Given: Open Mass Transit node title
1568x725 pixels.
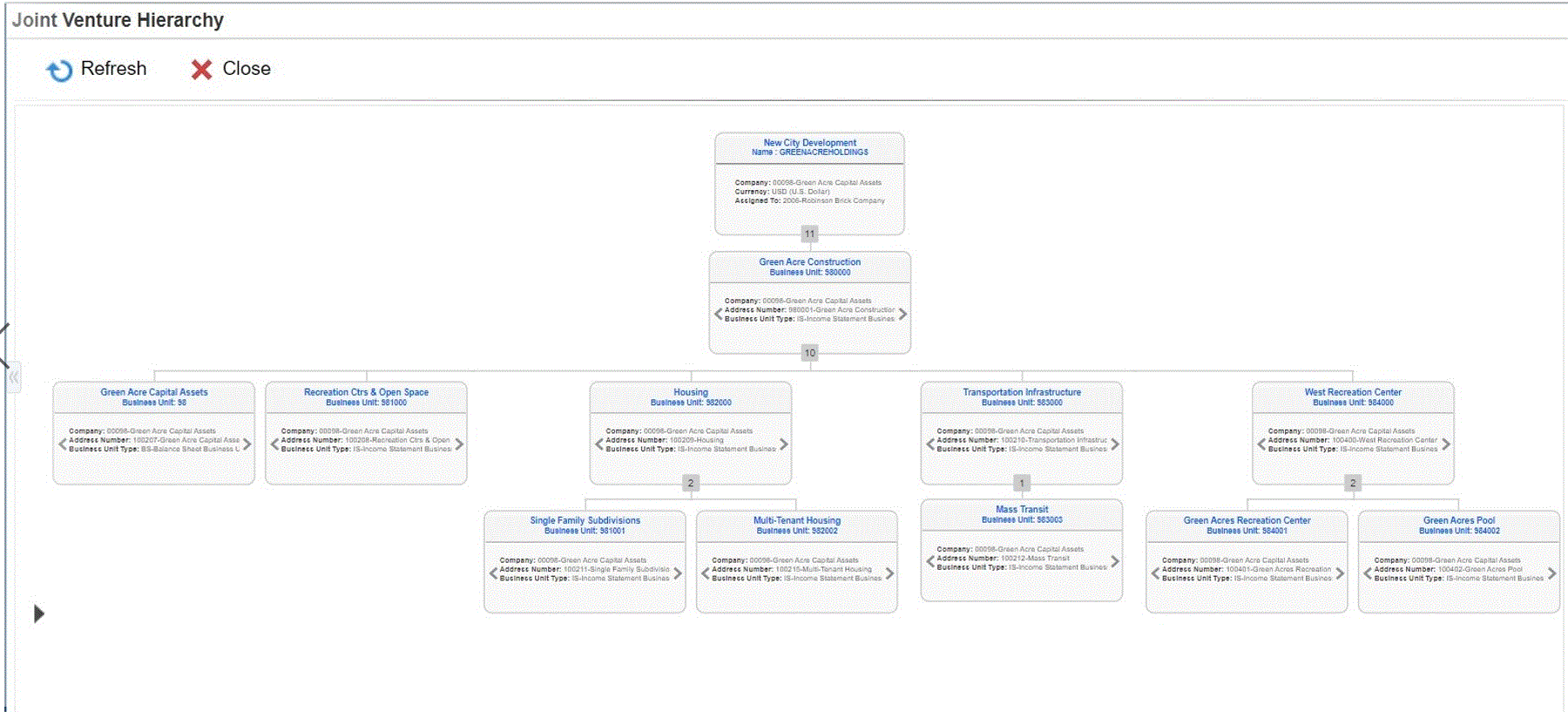Looking at the screenshot, I should pos(1022,509).
